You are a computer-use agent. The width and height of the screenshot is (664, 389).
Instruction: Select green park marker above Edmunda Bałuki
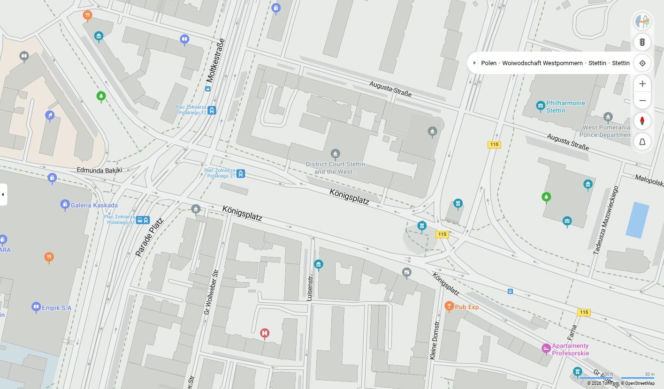click(101, 97)
